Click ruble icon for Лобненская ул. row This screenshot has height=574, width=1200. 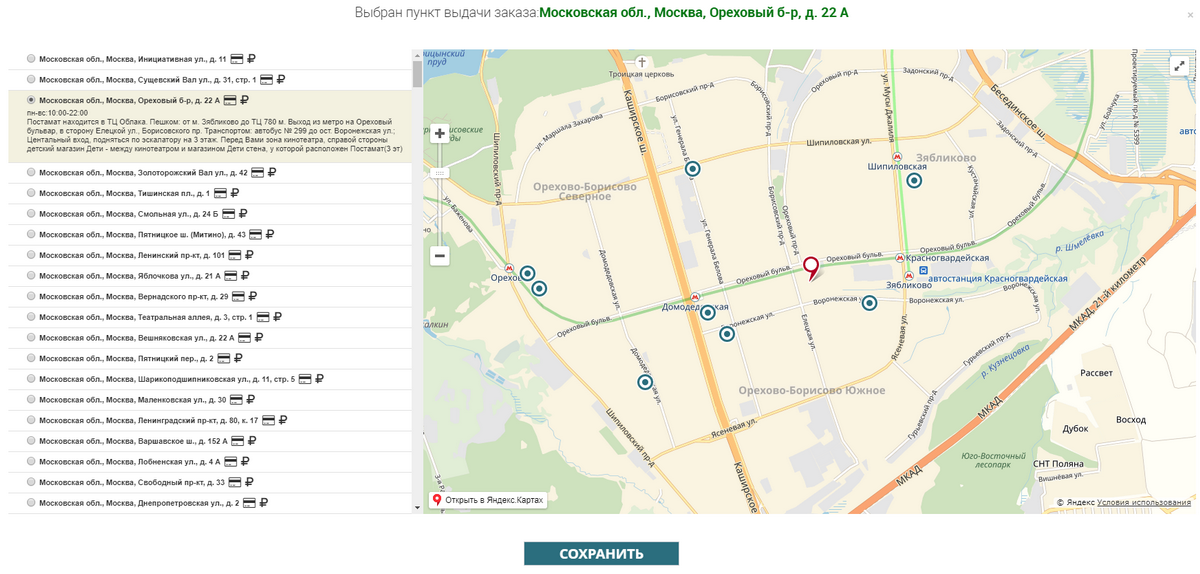pos(244,461)
